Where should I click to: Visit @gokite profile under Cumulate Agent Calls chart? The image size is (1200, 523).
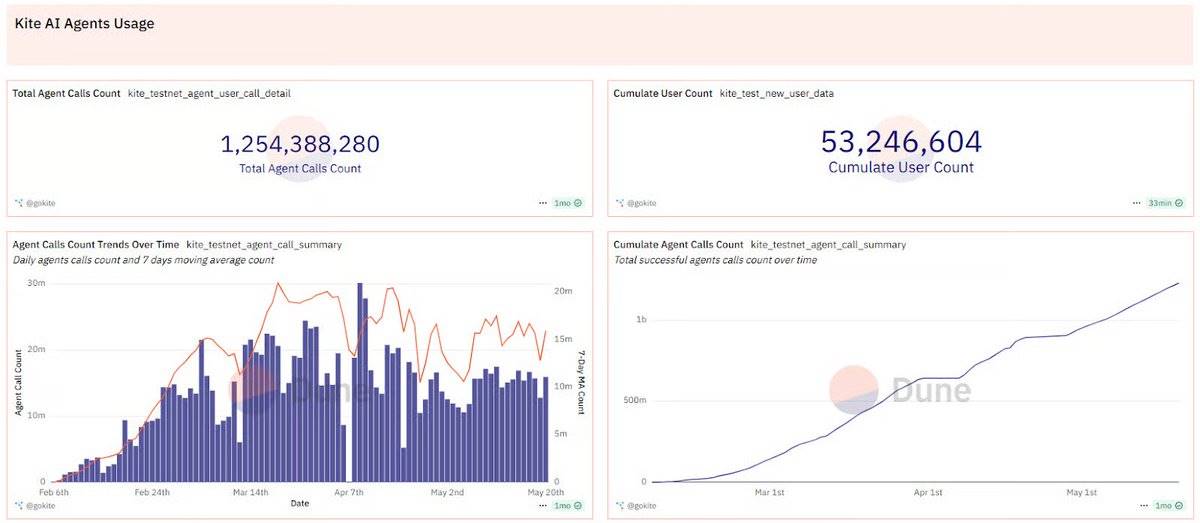pyautogui.click(x=641, y=506)
